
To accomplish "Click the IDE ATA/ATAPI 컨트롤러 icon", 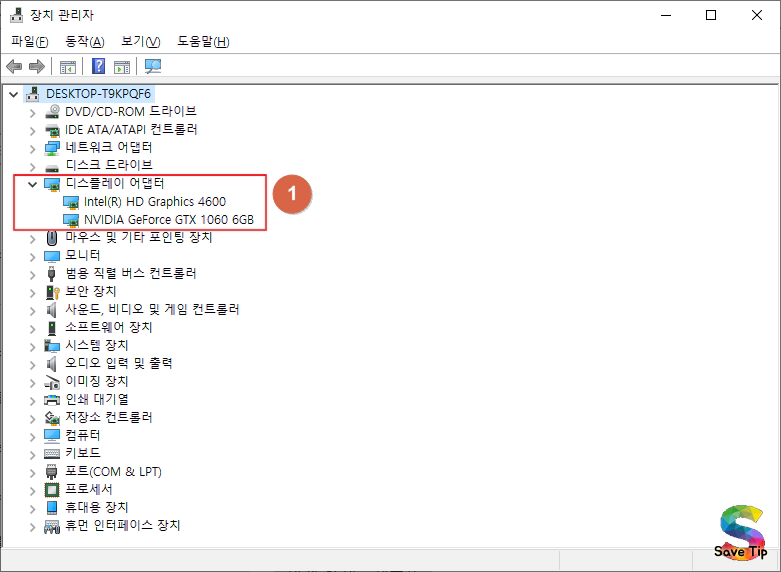I will (x=52, y=130).
